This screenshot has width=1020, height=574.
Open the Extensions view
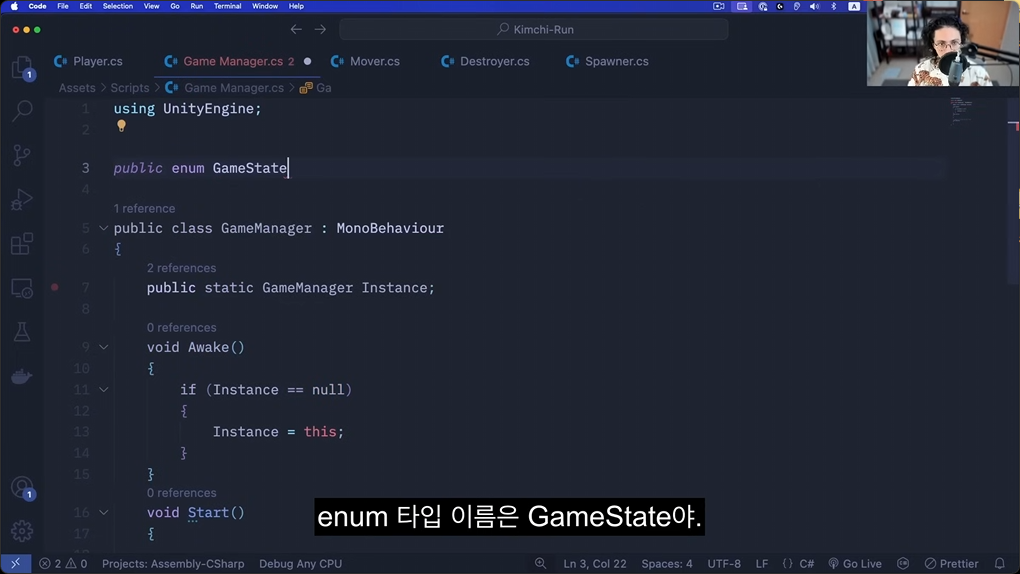click(22, 244)
